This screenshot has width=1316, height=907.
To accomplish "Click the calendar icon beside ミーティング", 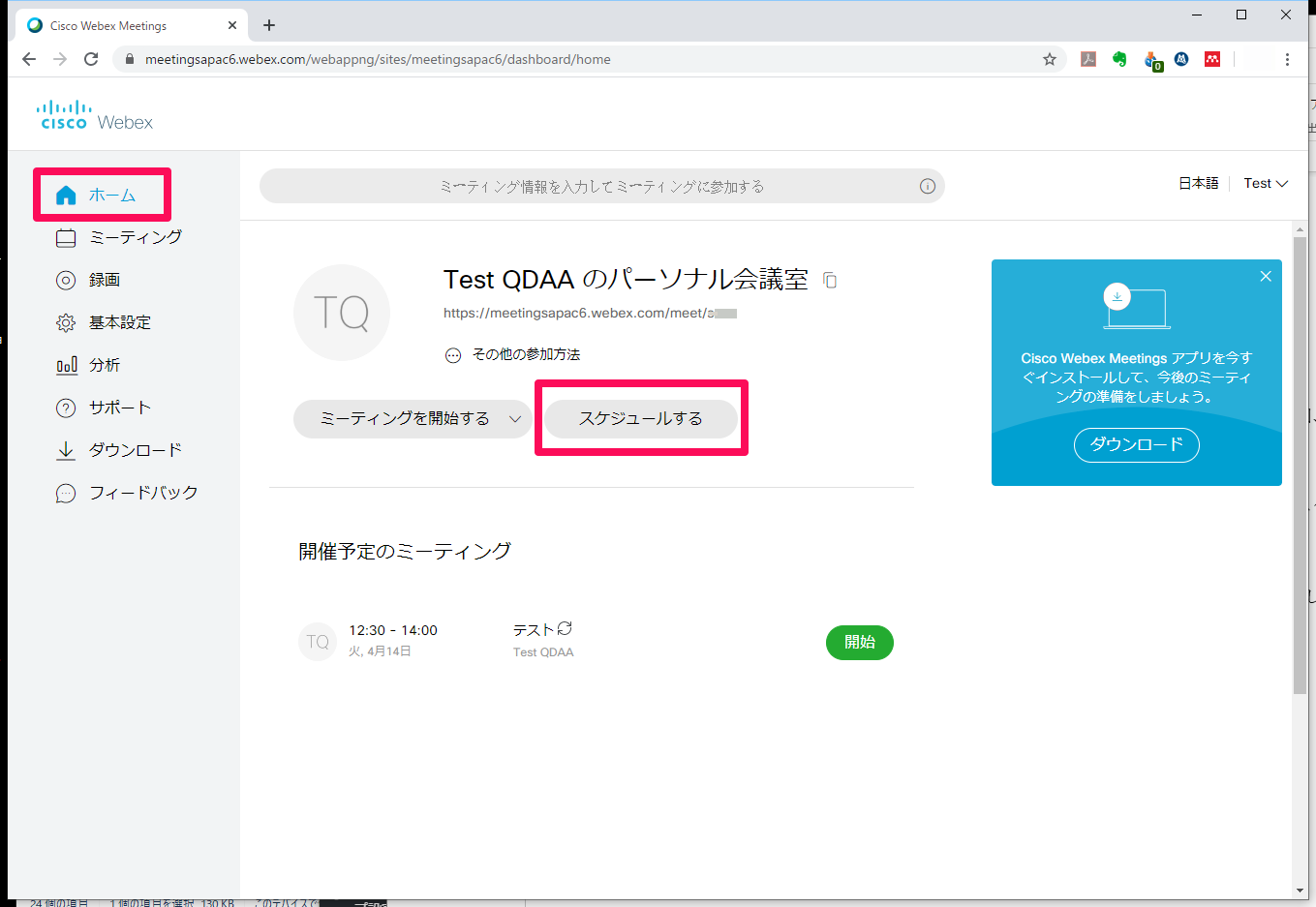I will coord(66,238).
